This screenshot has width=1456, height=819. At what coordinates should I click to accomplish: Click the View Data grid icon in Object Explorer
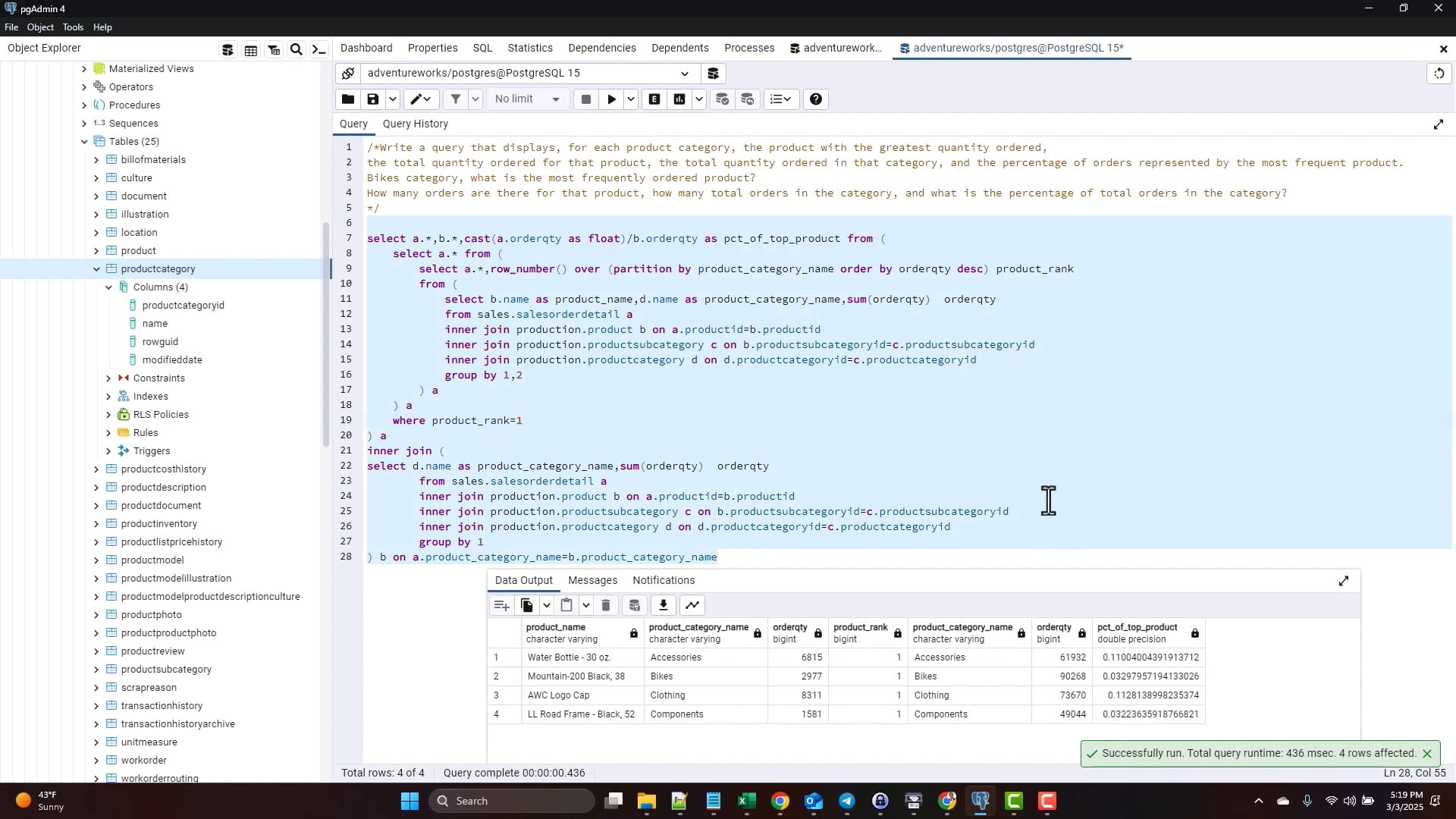[251, 50]
